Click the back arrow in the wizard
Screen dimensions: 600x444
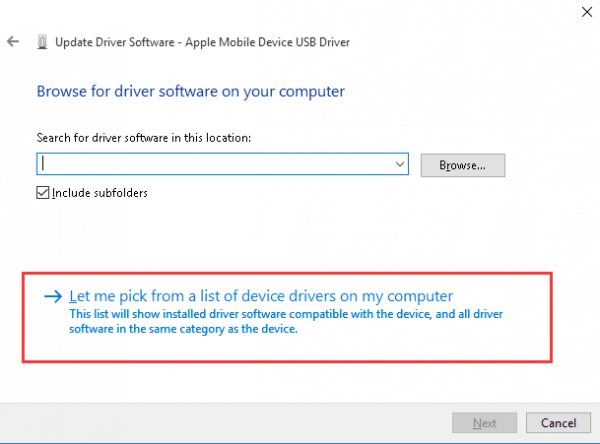(x=12, y=42)
